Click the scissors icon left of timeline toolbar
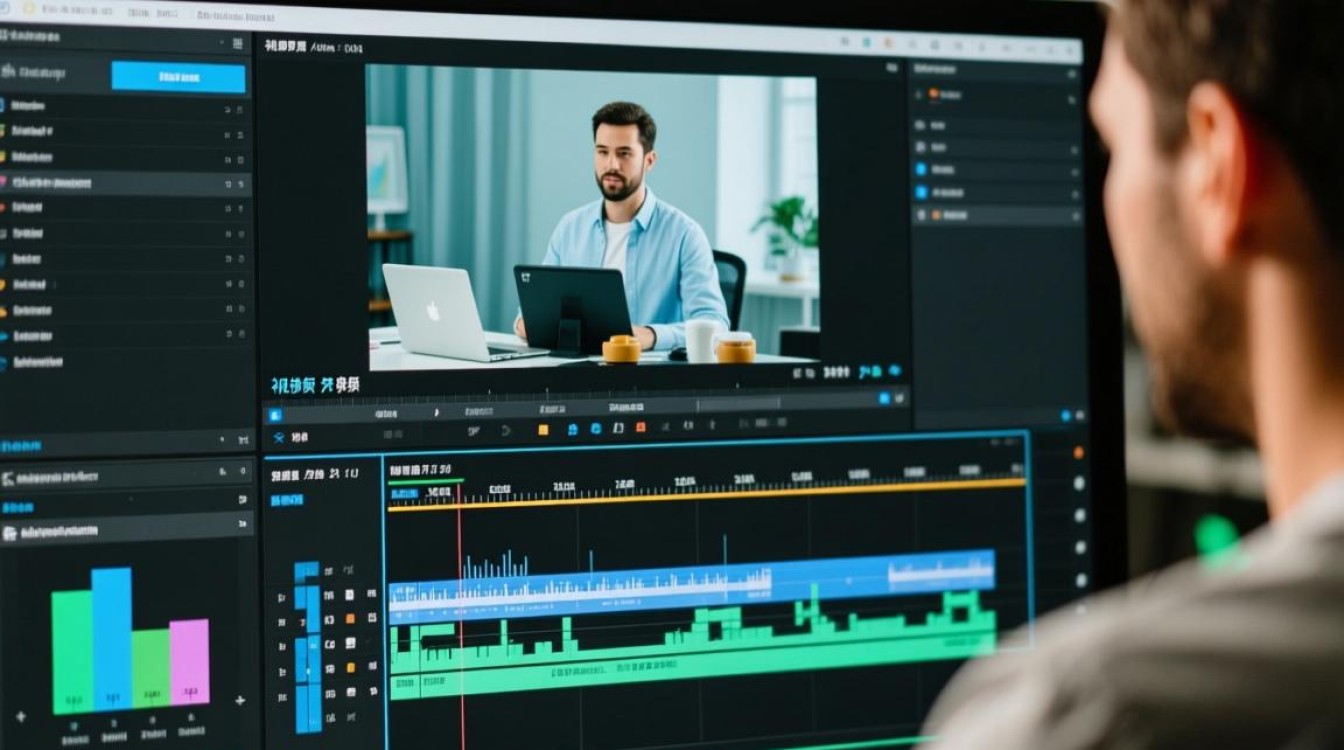Screen dimensions: 1344x750 278,437
